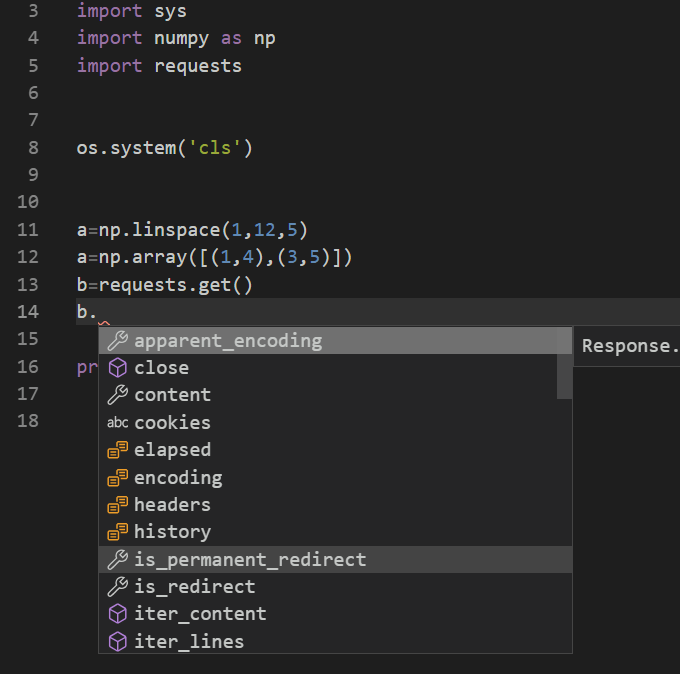Click the field icon next to elapsed
Screen dimensions: 680x674
[x=118, y=450]
